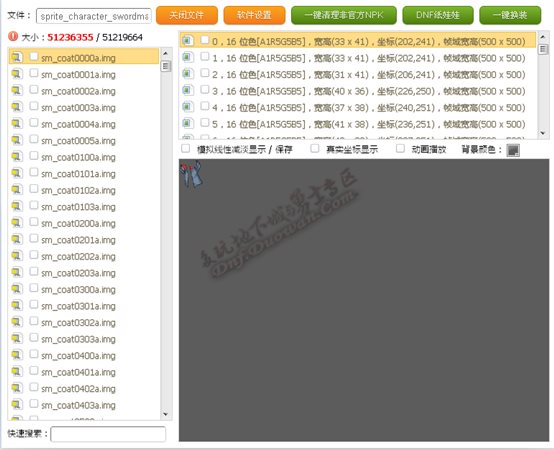Screen dimensions: 554x450
Task: Click the frame list scrollbar thumb
Action: click(x=543, y=49)
